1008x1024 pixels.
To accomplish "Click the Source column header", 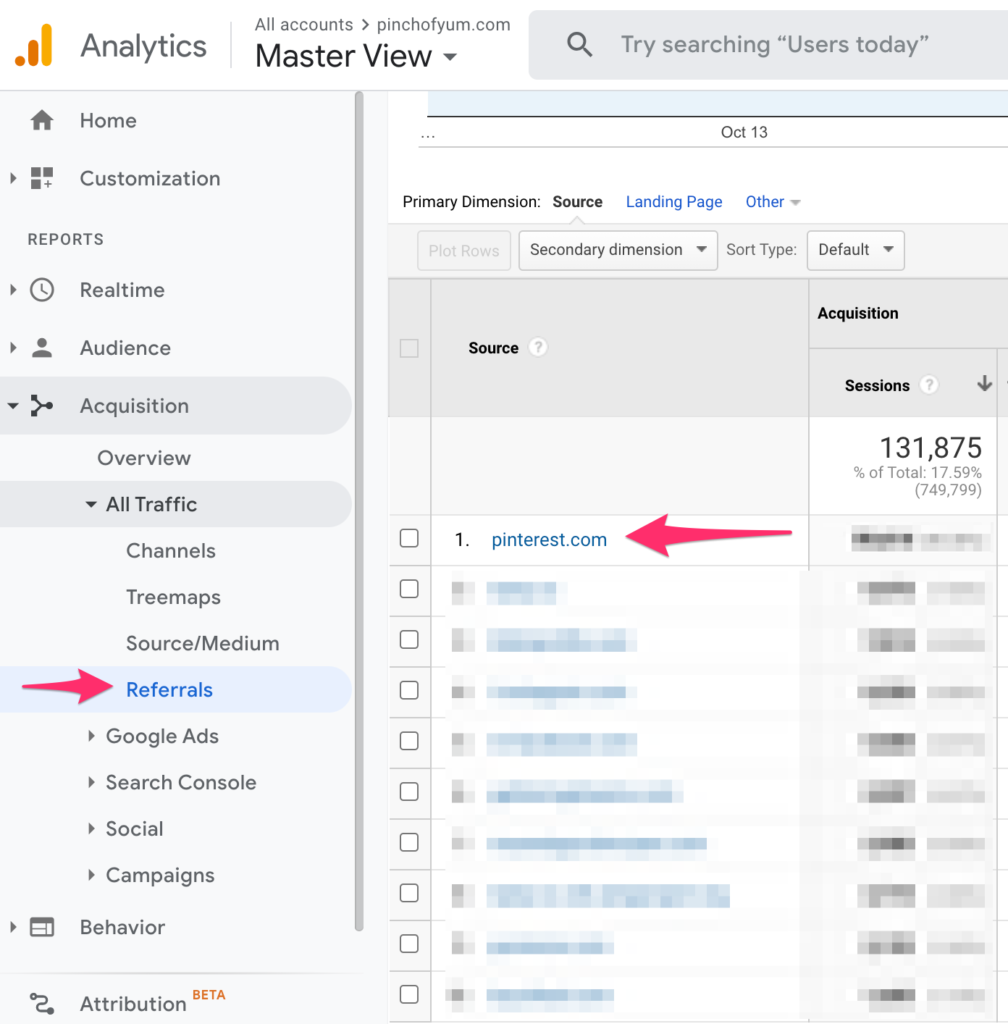I will click(493, 348).
